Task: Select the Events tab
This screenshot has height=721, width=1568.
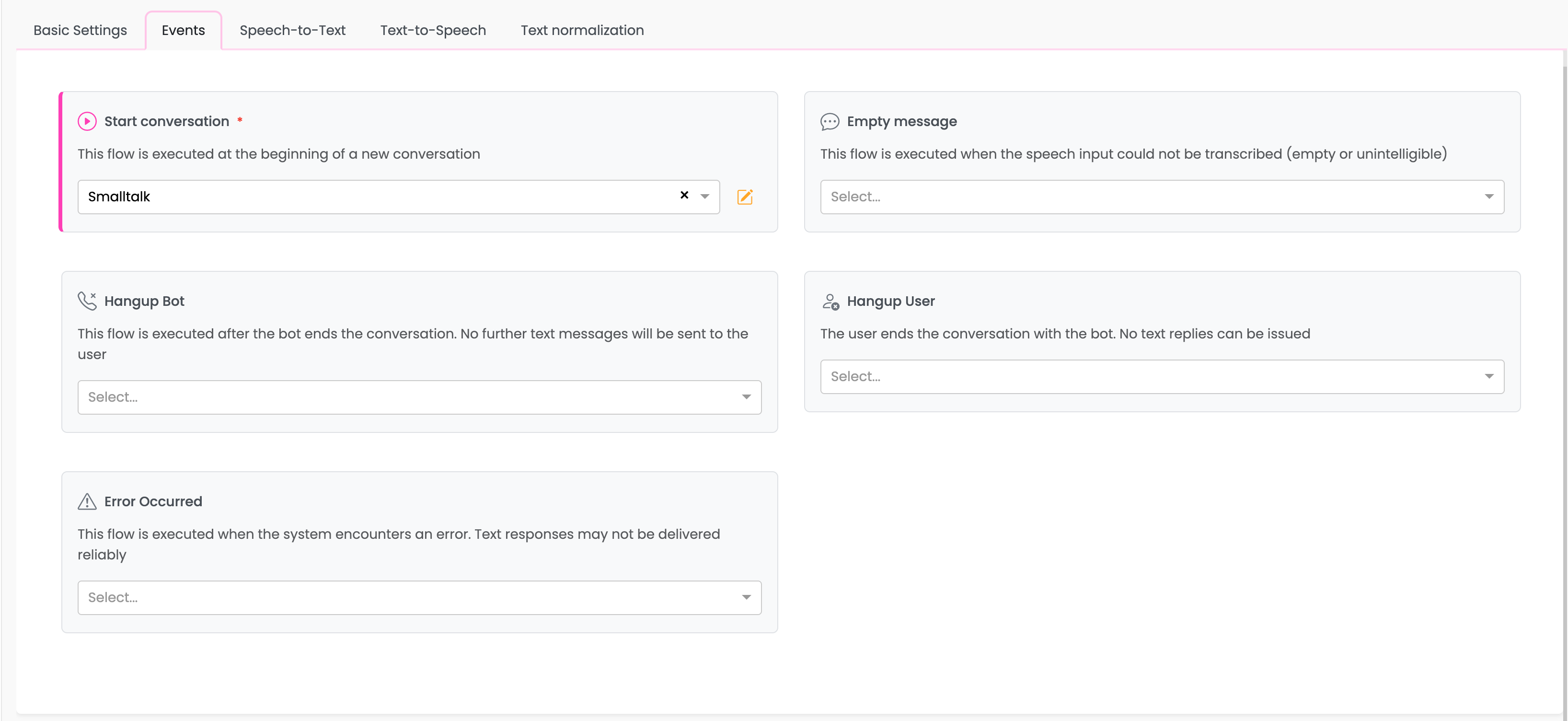Action: [x=183, y=31]
